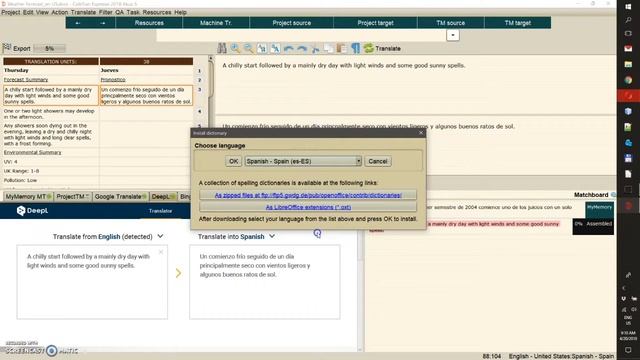Select the Google Translate tab
The height and width of the screenshot is (360, 640).
tap(120, 196)
